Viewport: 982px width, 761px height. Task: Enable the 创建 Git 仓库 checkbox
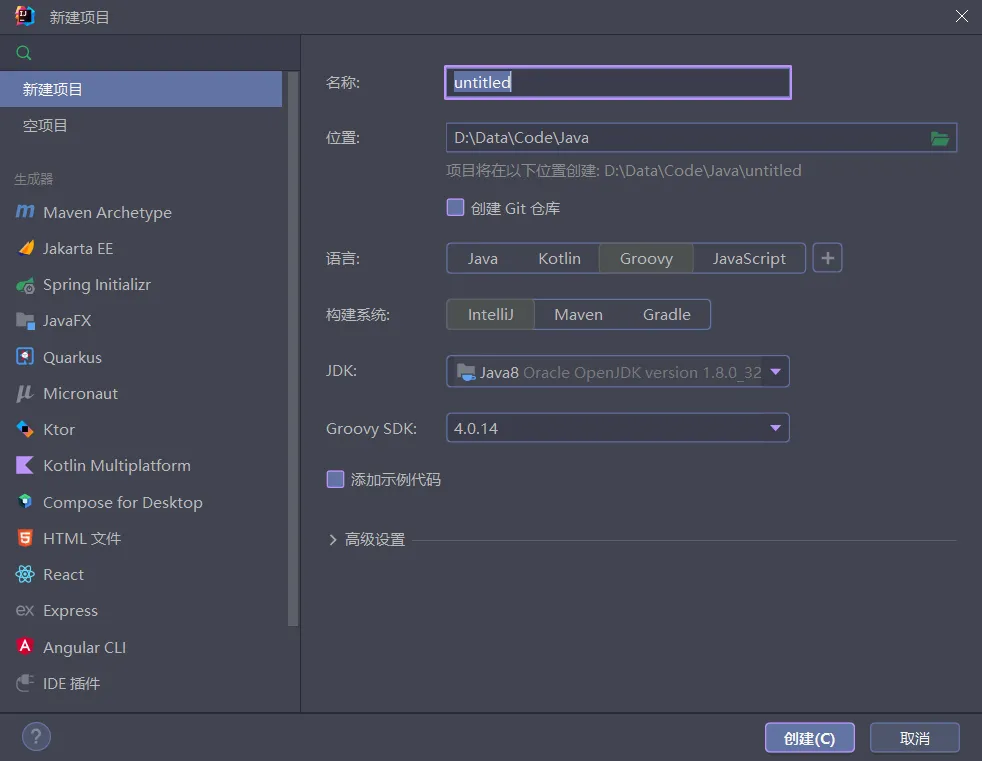coord(455,207)
